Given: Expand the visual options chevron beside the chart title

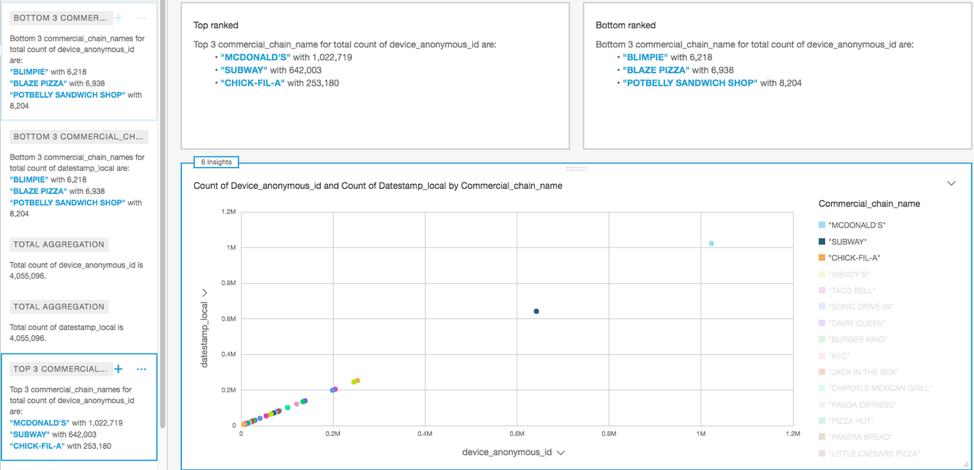Looking at the screenshot, I should click(x=951, y=183).
